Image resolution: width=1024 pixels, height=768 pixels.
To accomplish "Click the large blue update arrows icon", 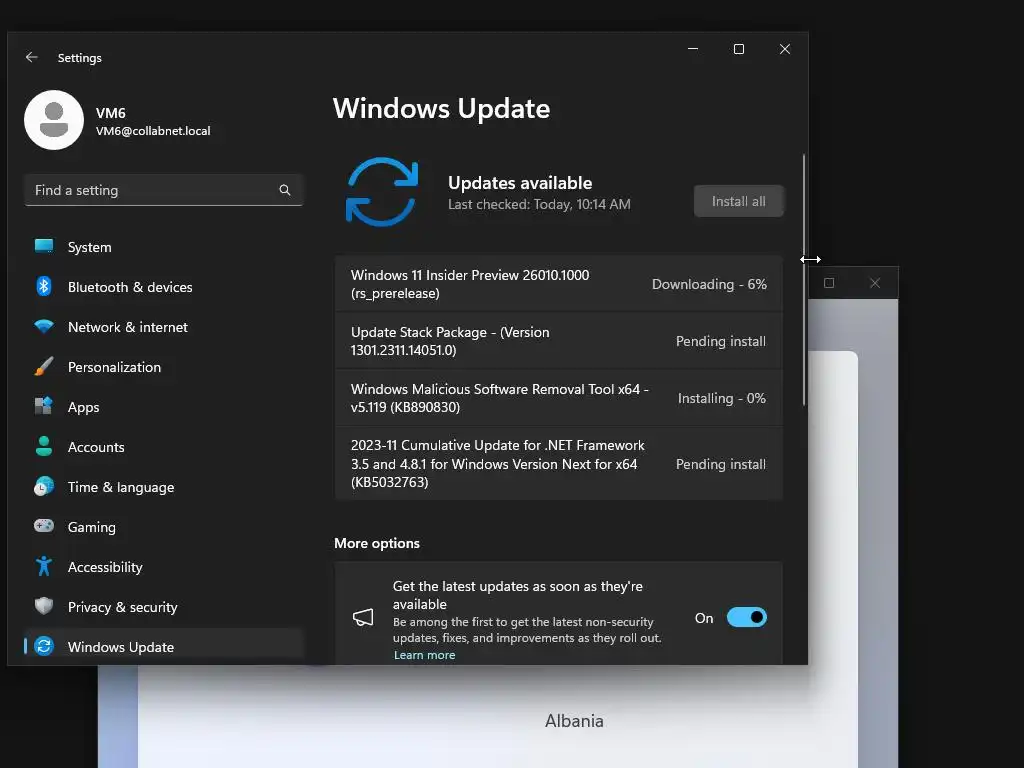I will point(382,192).
